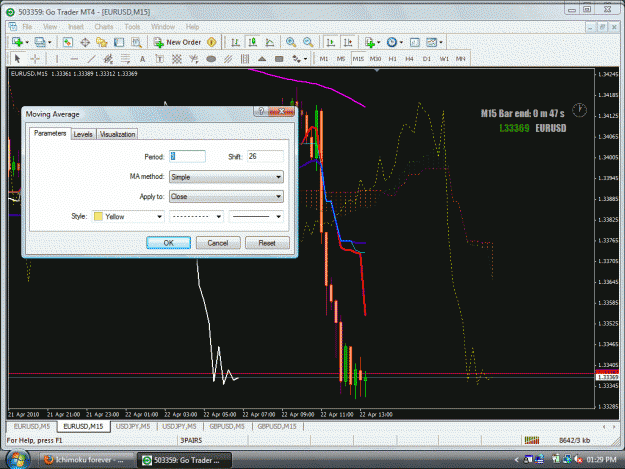Select the cursor arrow tool
The width and height of the screenshot is (625, 469).
(17, 59)
